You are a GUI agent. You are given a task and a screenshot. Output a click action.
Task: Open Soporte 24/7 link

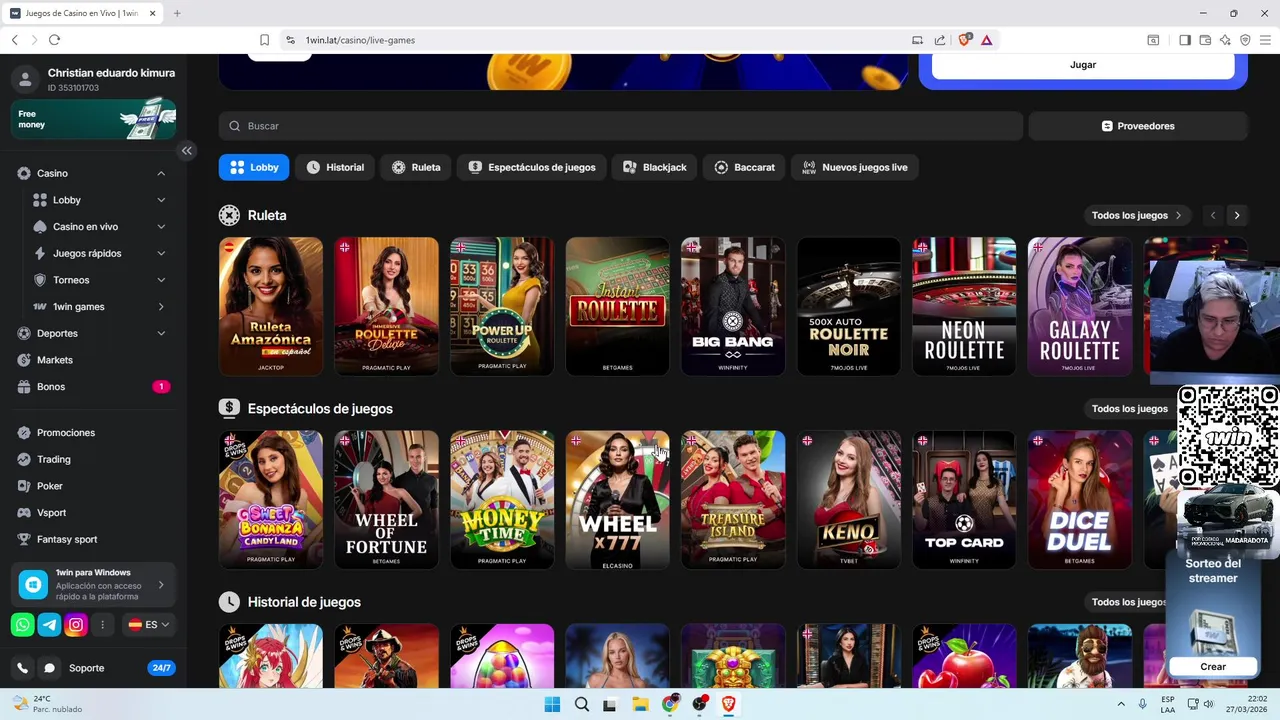coord(94,668)
